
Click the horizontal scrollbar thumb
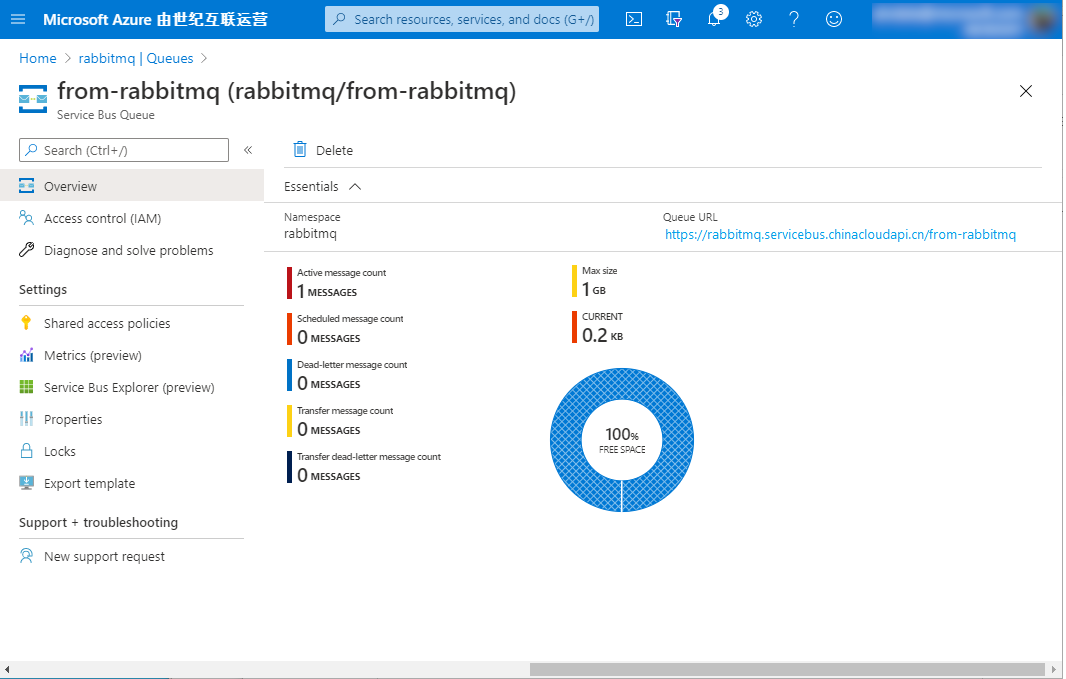(x=787, y=669)
